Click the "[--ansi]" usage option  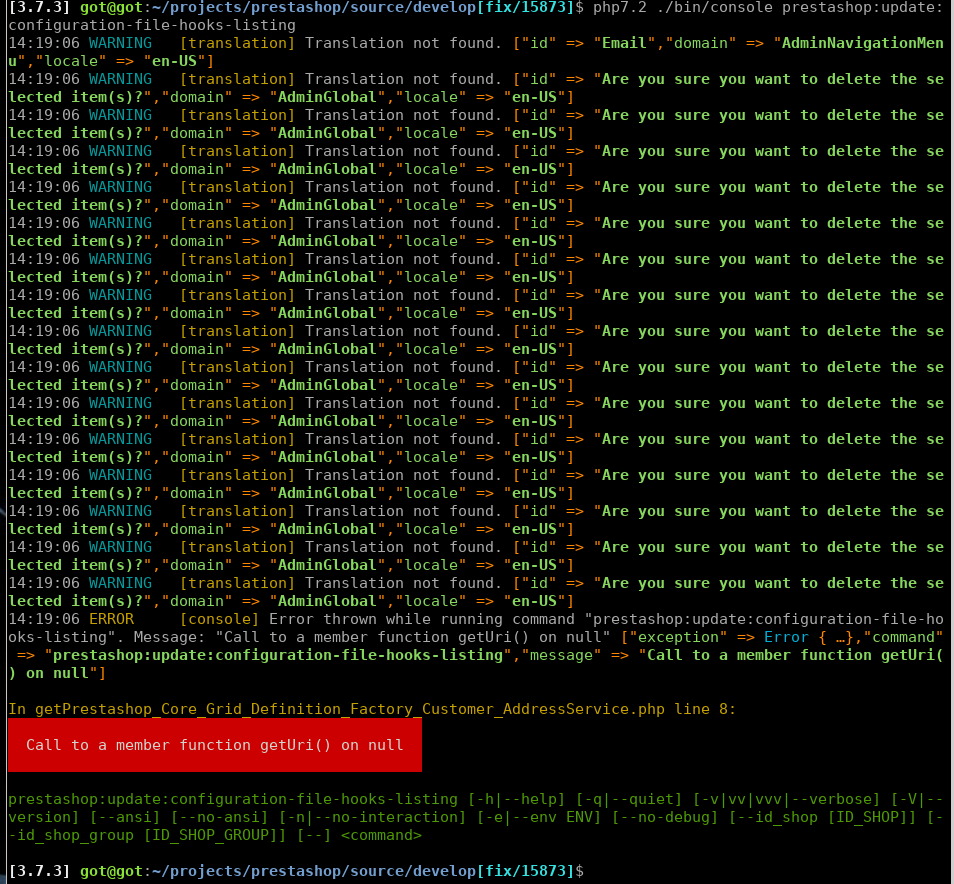pyautogui.click(x=125, y=817)
